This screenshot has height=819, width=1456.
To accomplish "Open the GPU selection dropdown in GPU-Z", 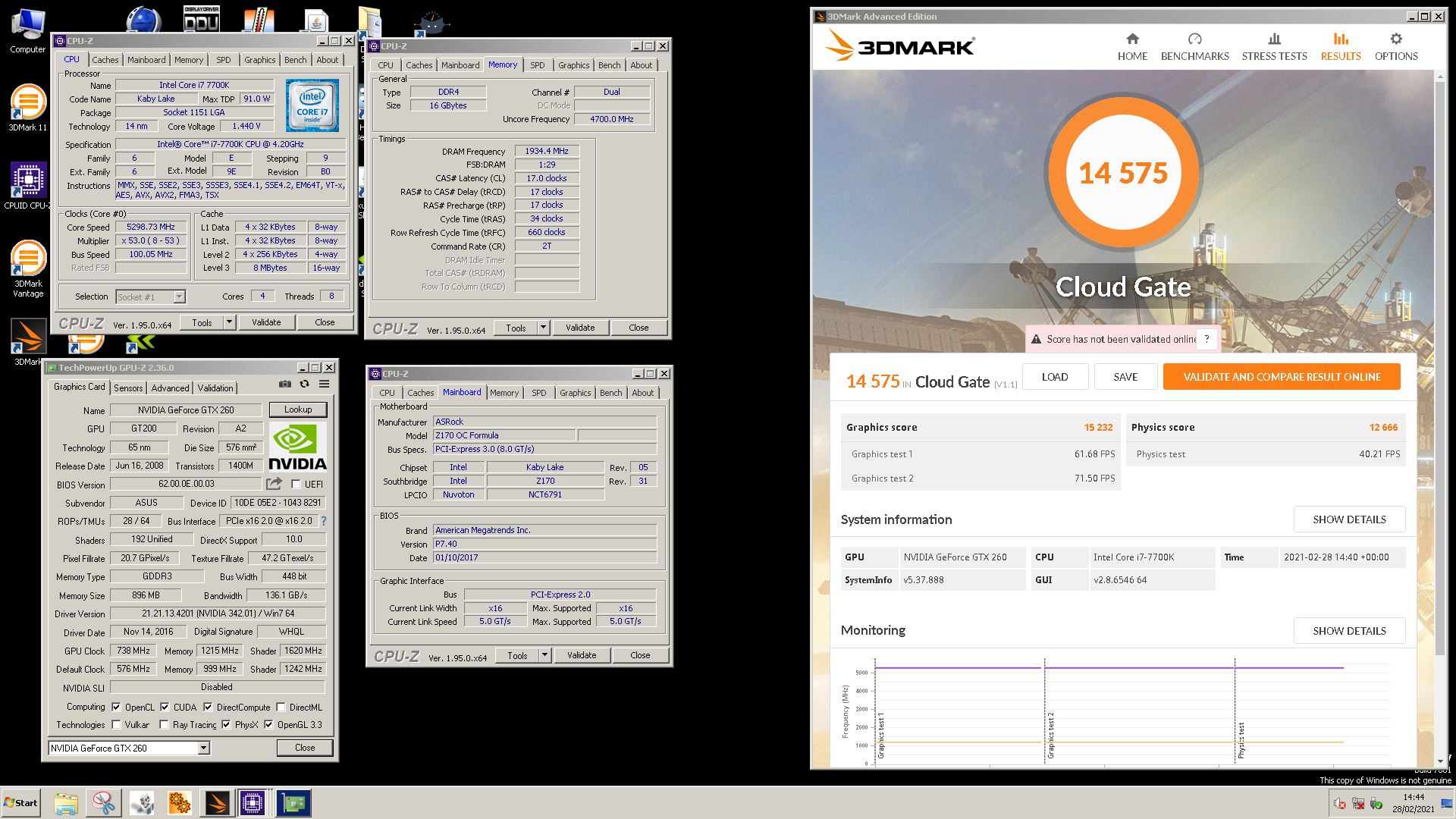I will click(x=129, y=748).
